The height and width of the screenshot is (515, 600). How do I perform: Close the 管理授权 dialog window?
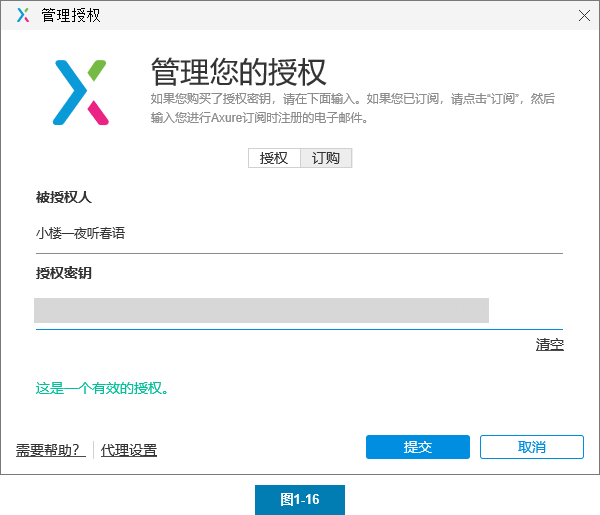pos(584,16)
